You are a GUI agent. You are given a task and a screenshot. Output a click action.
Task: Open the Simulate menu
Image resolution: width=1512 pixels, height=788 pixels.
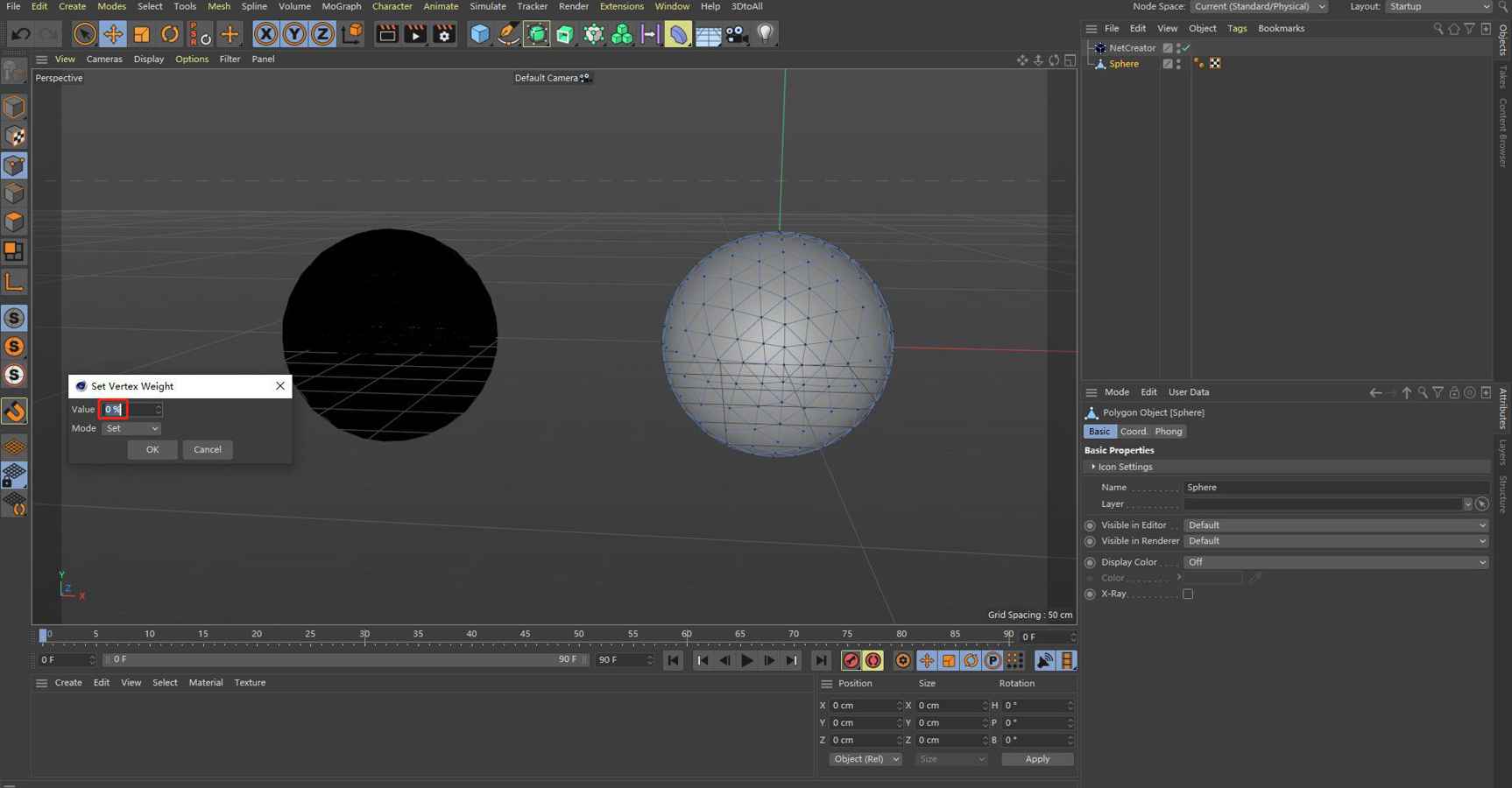[487, 6]
